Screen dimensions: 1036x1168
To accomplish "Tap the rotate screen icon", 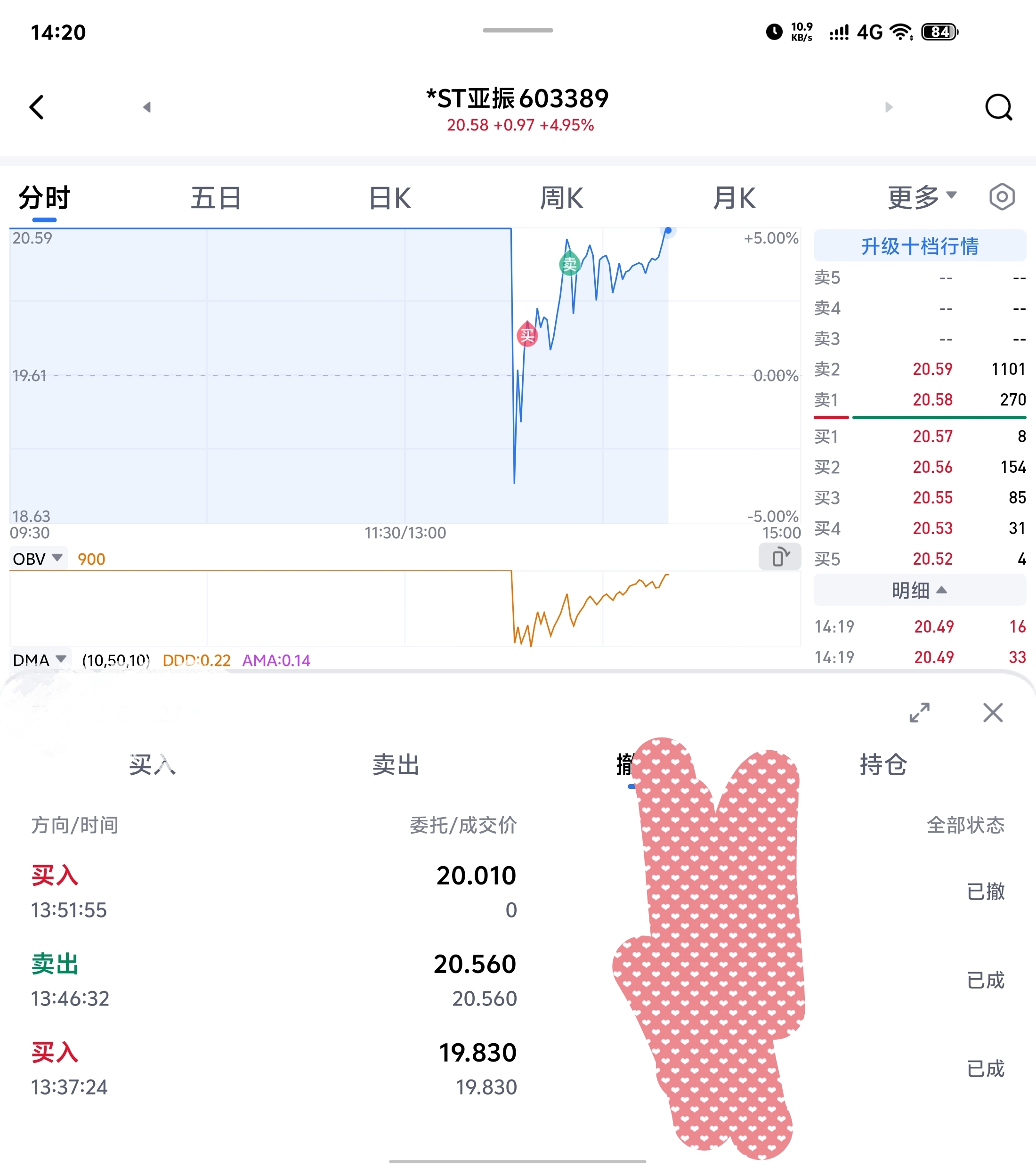I will pos(779,557).
